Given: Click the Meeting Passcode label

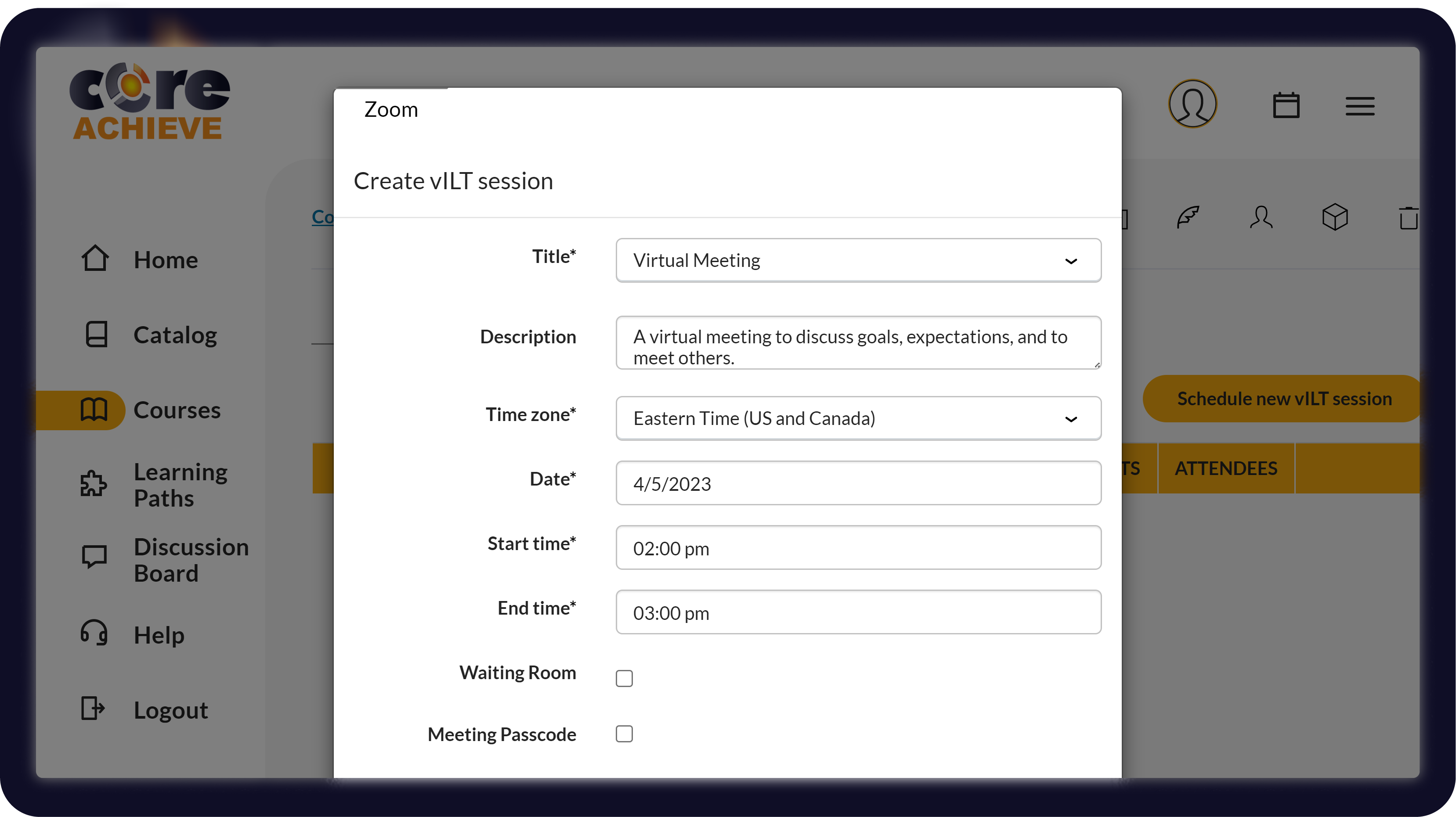Looking at the screenshot, I should [502, 734].
